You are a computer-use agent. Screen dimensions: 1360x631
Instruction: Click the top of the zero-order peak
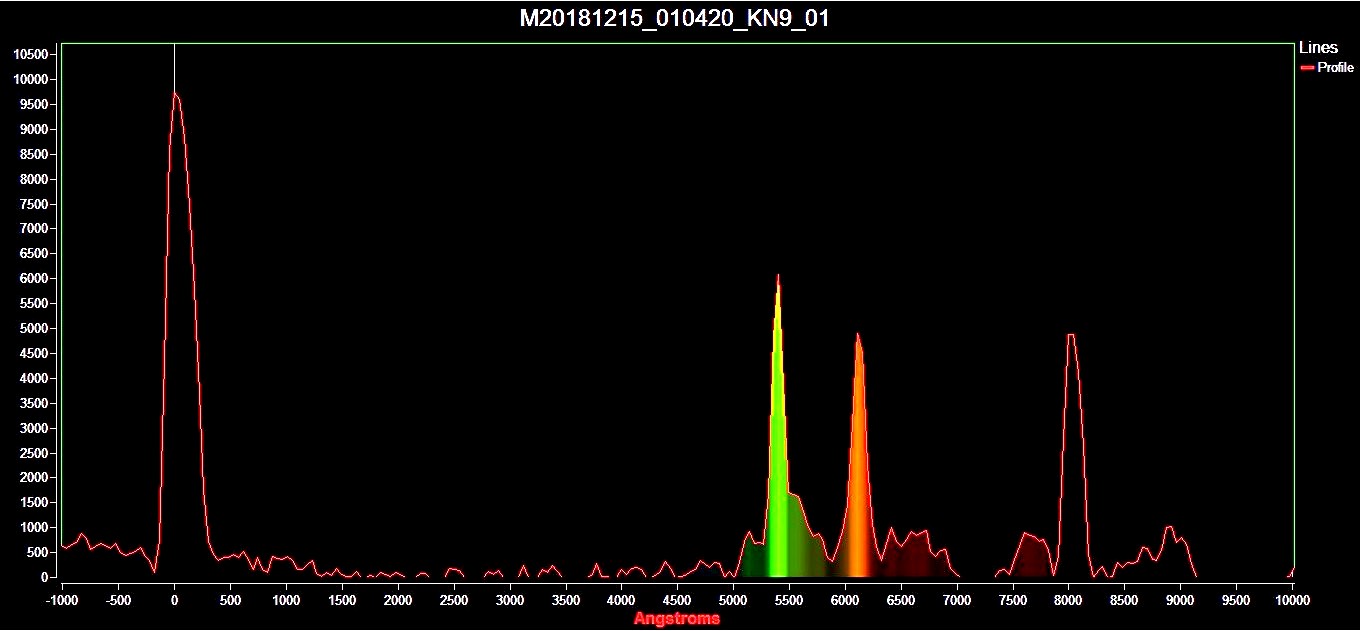[x=175, y=94]
